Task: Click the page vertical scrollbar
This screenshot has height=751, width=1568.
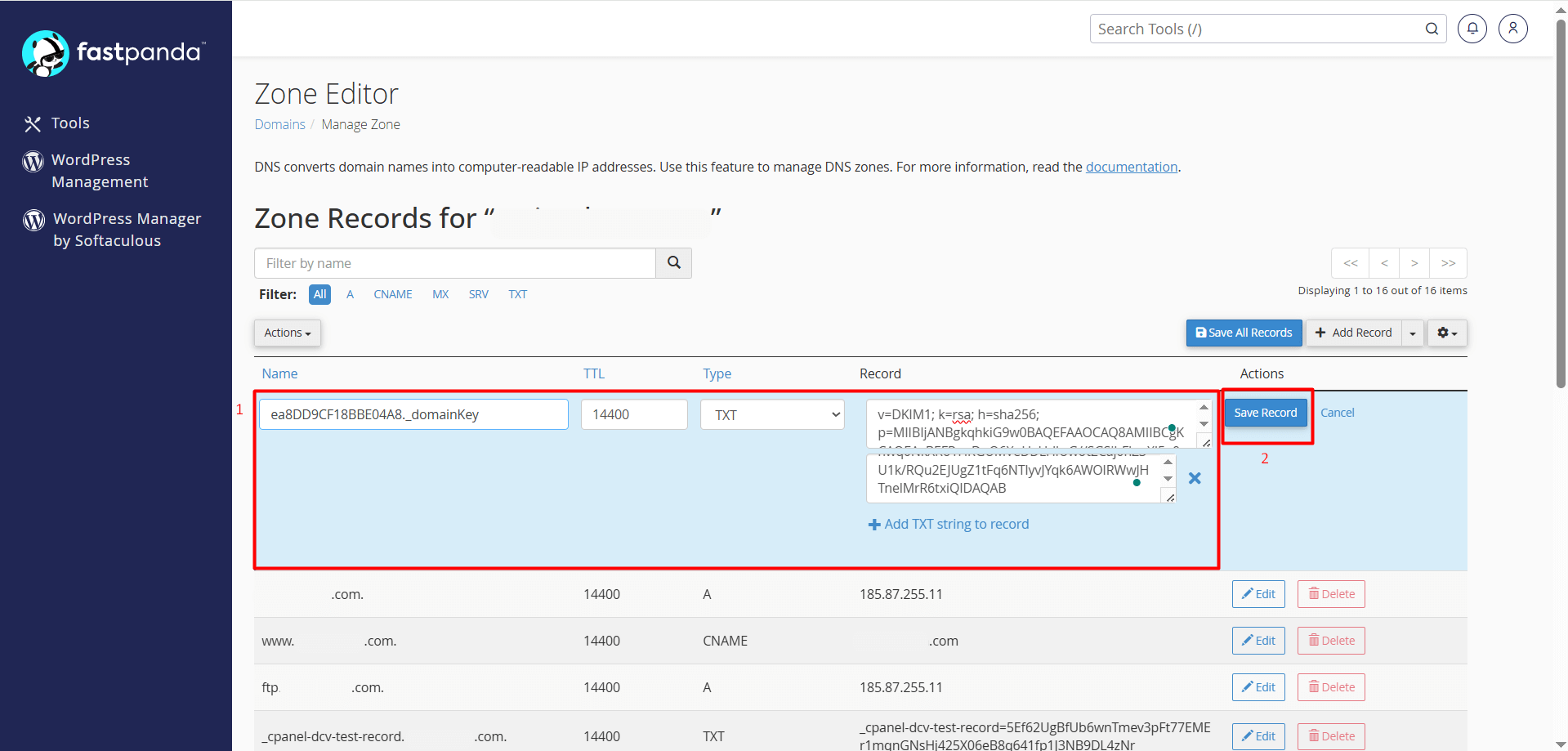Action: tap(1561, 204)
